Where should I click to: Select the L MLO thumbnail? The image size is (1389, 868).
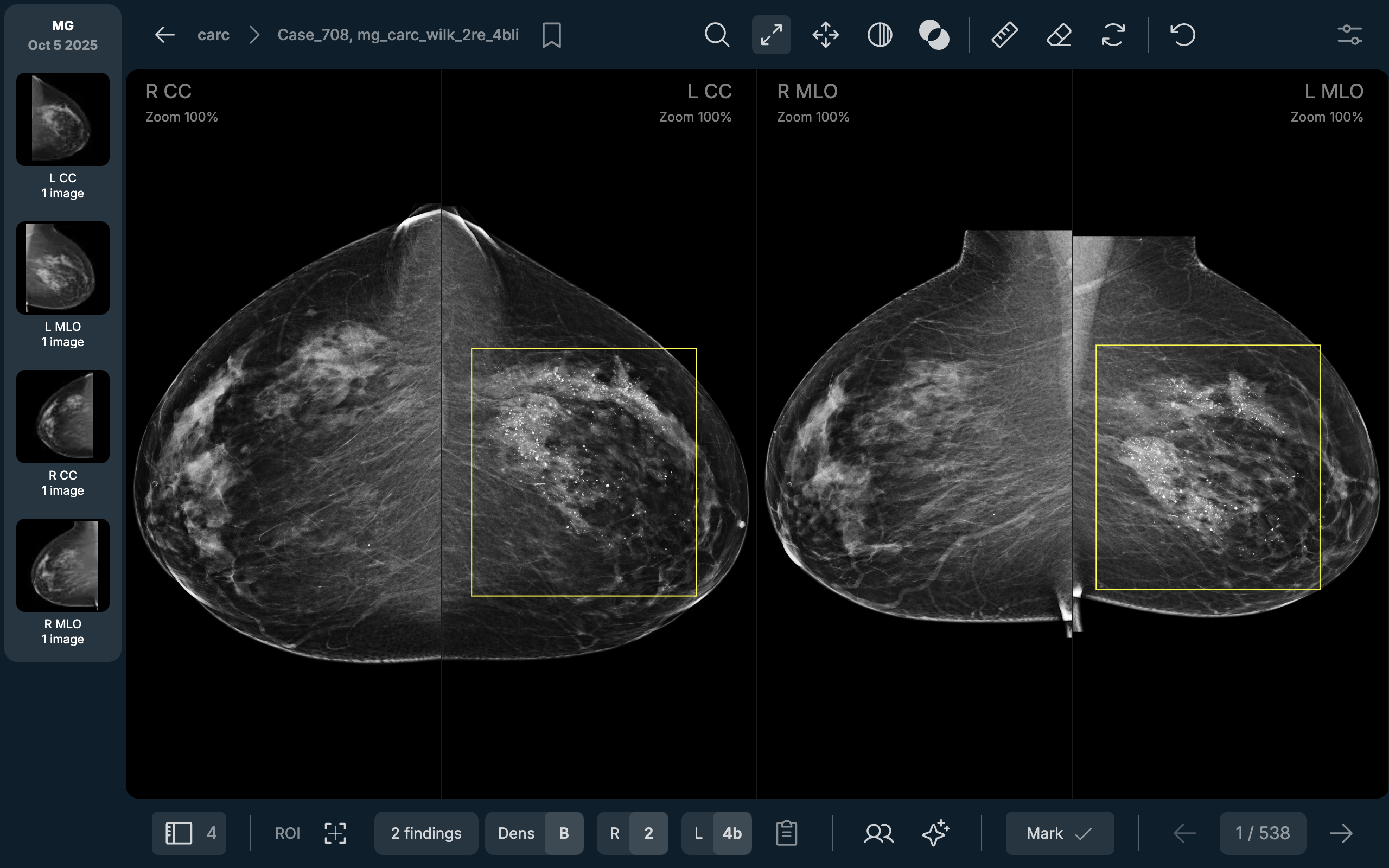pyautogui.click(x=62, y=268)
